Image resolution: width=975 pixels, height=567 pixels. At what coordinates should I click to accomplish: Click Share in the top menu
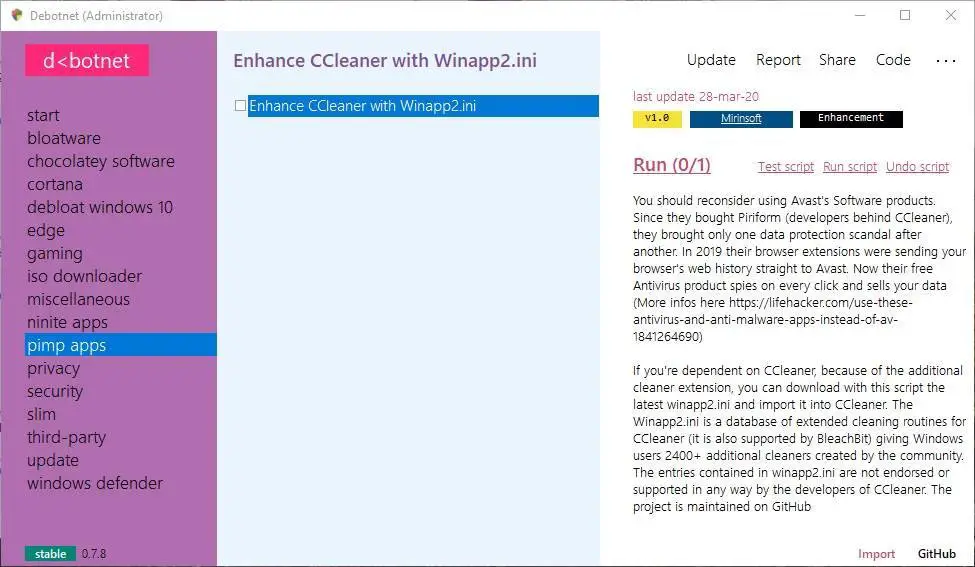[837, 60]
